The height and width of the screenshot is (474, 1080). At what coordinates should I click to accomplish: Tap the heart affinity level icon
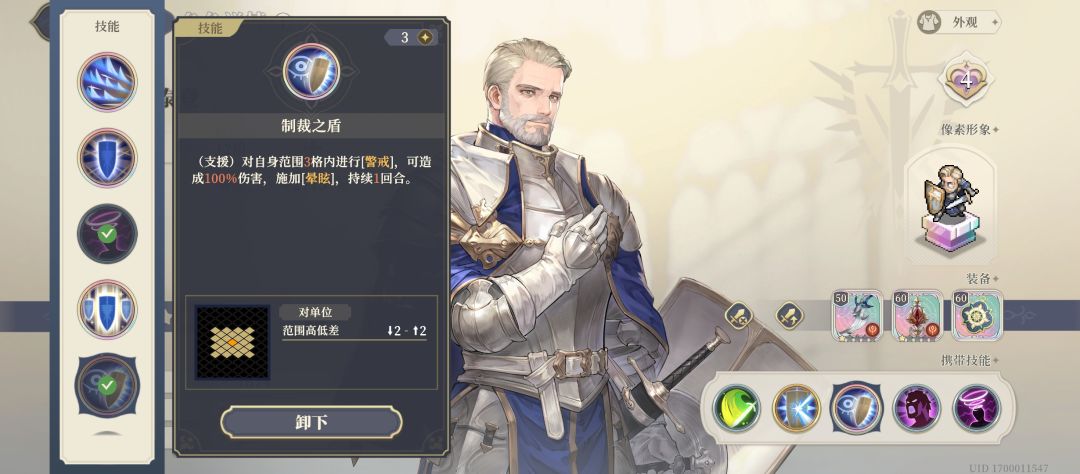click(x=966, y=81)
